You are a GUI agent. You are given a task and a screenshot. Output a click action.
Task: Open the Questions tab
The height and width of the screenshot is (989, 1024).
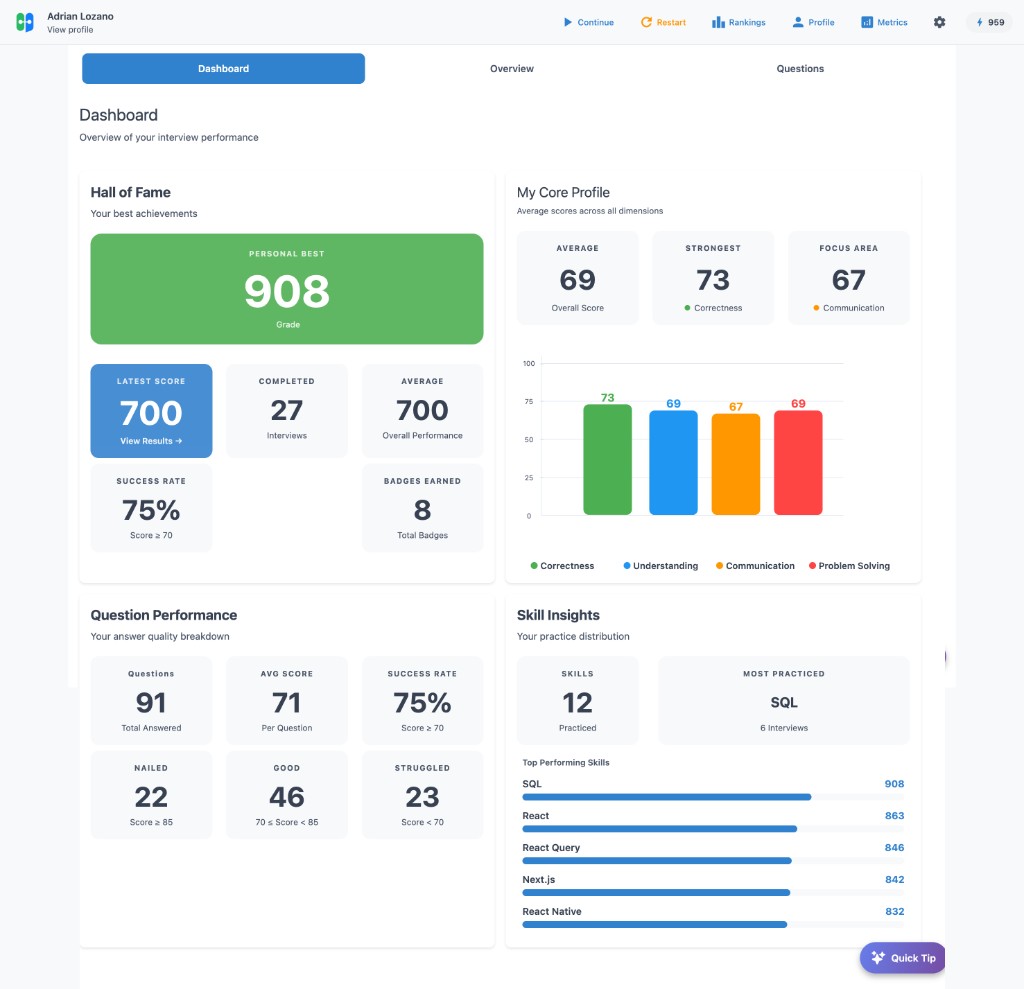point(799,68)
